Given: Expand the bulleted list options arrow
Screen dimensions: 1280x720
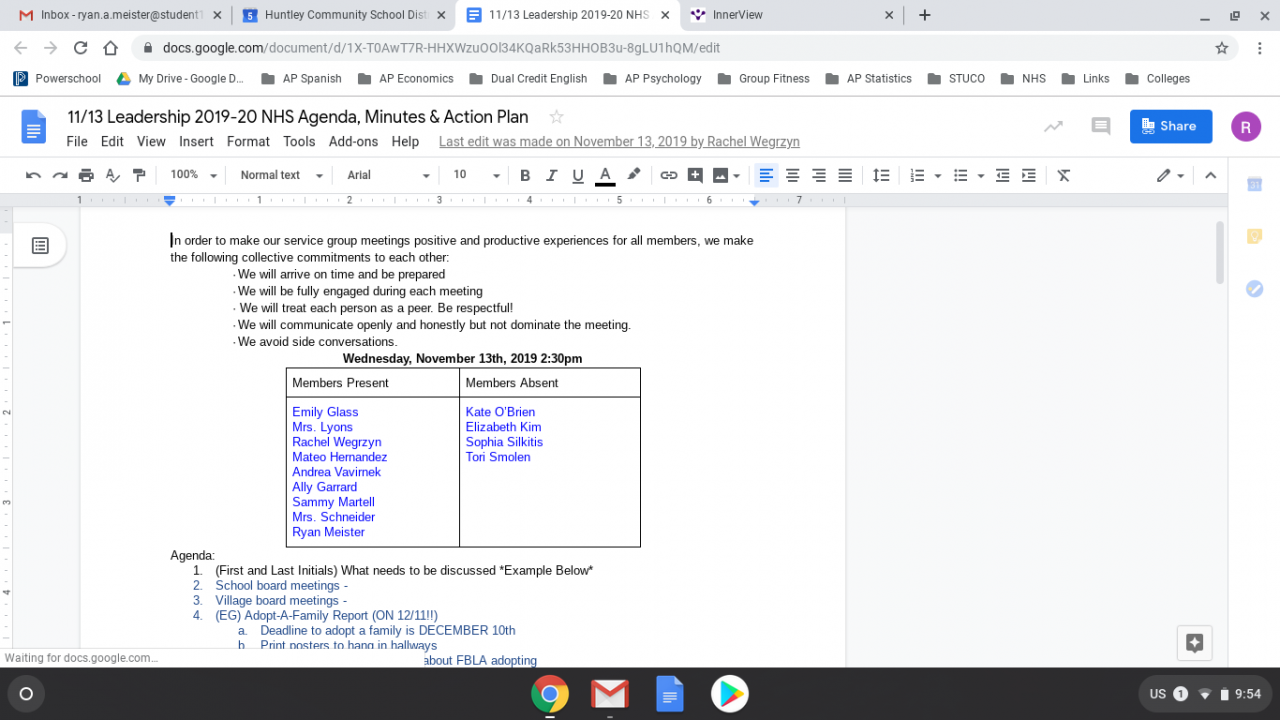Looking at the screenshot, I should click(981, 175).
